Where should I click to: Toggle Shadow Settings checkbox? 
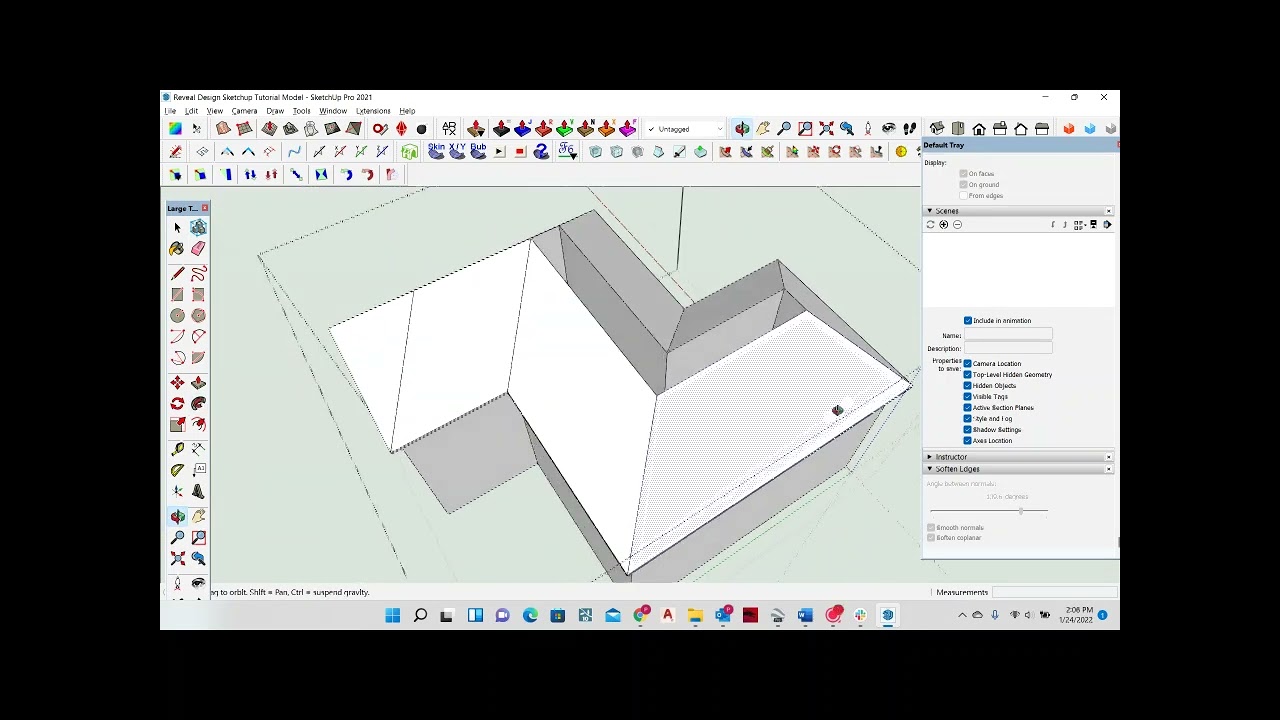tap(968, 430)
